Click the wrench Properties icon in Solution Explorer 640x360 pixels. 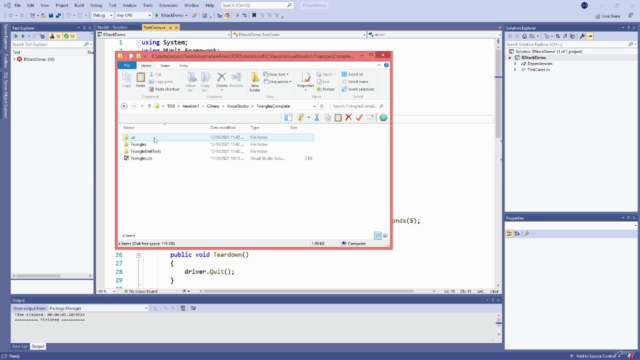coord(582,36)
